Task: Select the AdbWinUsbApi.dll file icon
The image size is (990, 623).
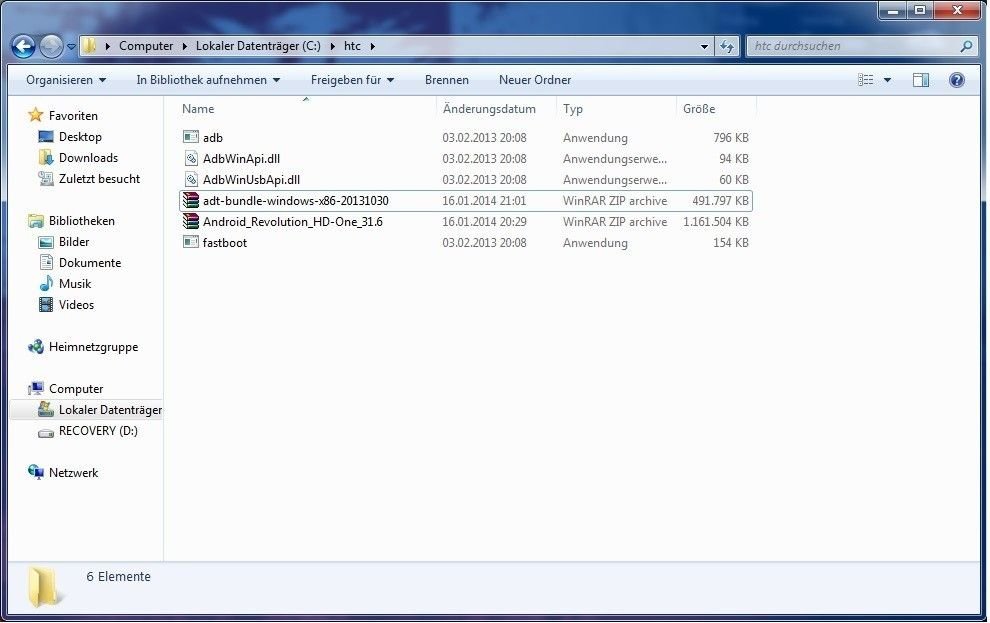Action: tap(191, 179)
